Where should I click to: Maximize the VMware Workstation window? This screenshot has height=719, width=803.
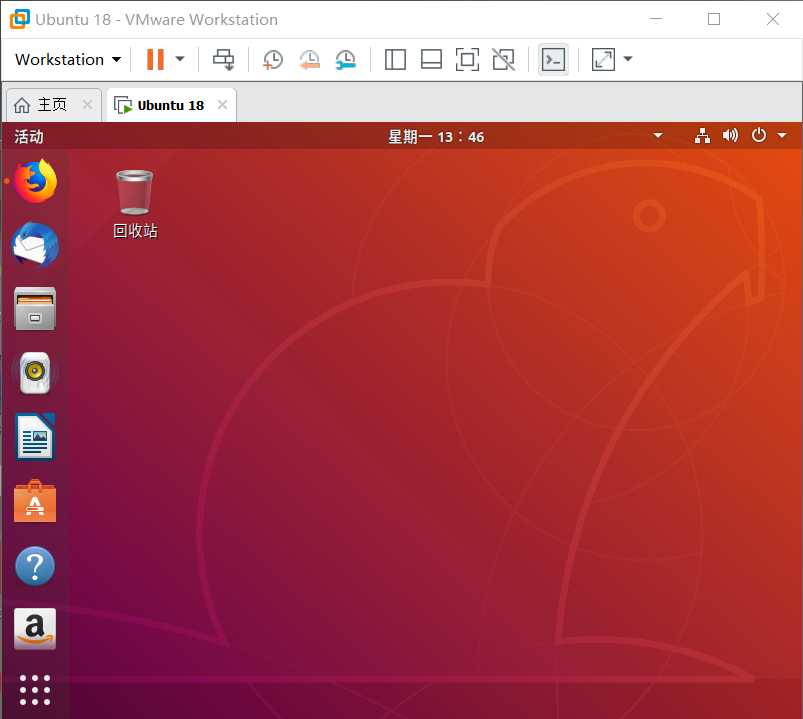tap(714, 19)
